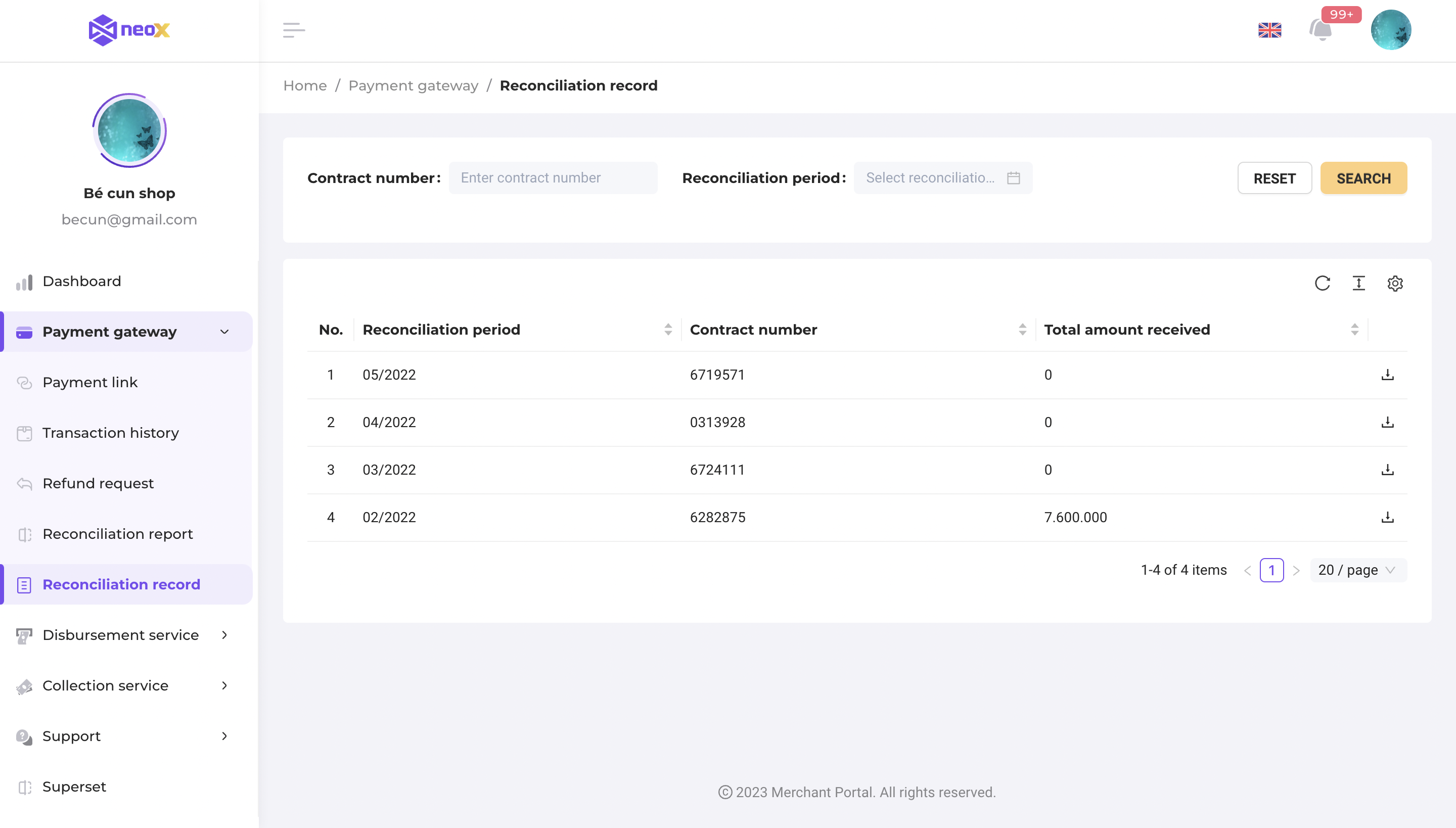Sort by Contract number column
The height and width of the screenshot is (828, 1456).
pyautogui.click(x=1022, y=330)
